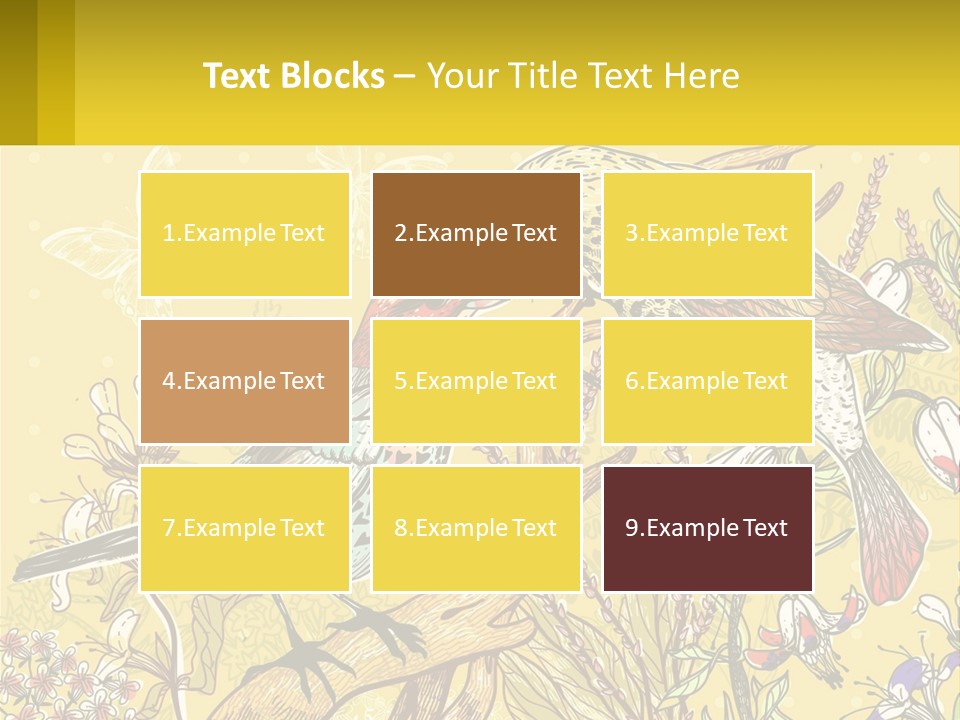Select the brown 2.Example Text block
This screenshot has height=720, width=960.
(476, 234)
